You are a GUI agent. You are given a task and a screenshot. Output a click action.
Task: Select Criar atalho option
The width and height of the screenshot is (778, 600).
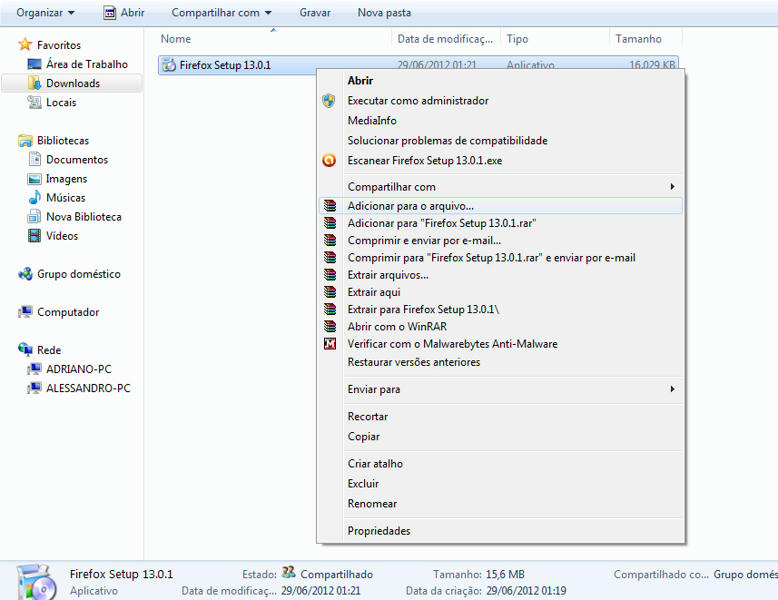tap(502, 464)
